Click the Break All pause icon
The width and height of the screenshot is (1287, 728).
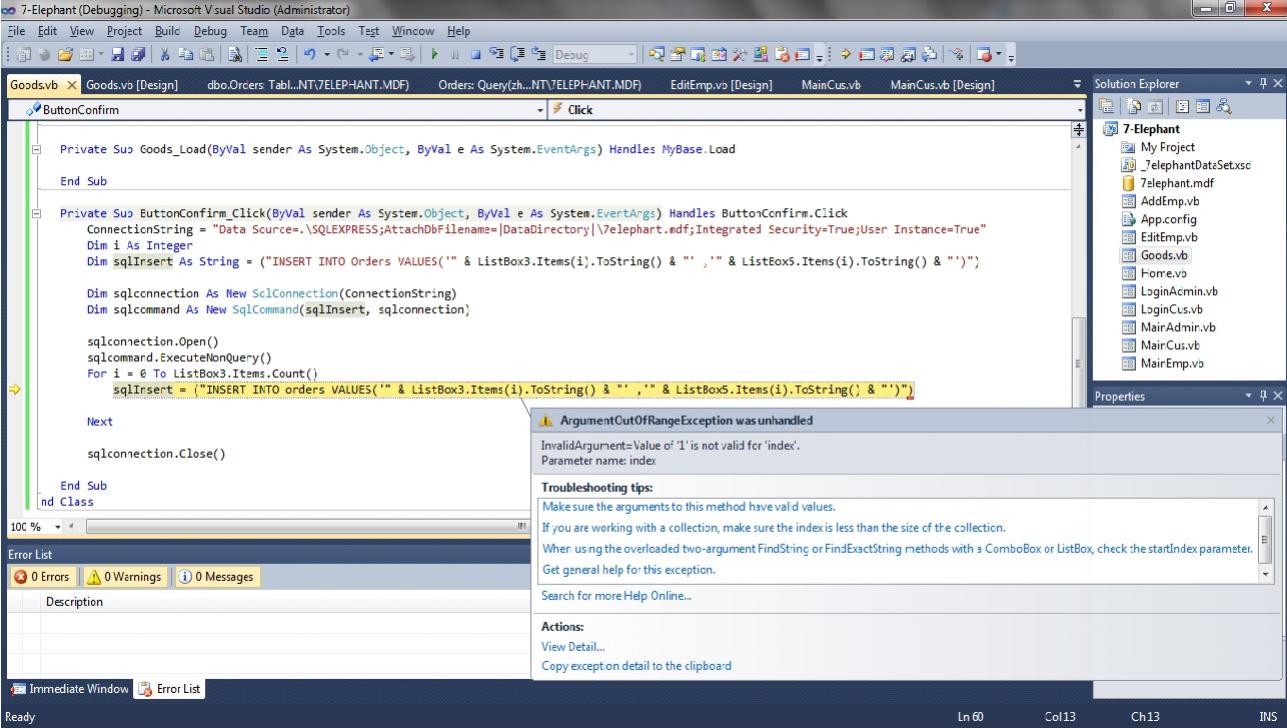tap(455, 55)
